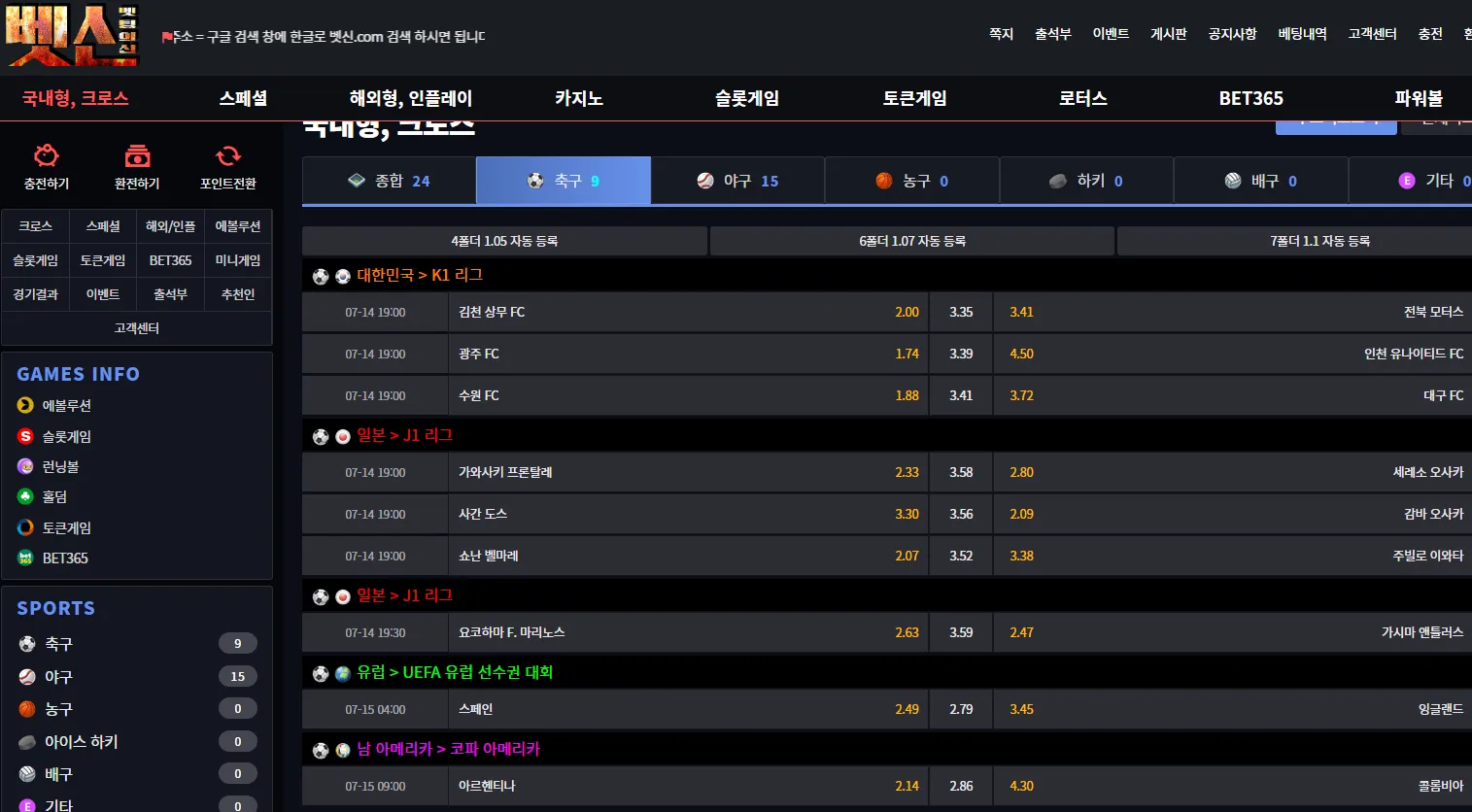The width and height of the screenshot is (1472, 812).
Task: Click 4폴더 1.05 자동 등록 button
Action: (x=504, y=241)
